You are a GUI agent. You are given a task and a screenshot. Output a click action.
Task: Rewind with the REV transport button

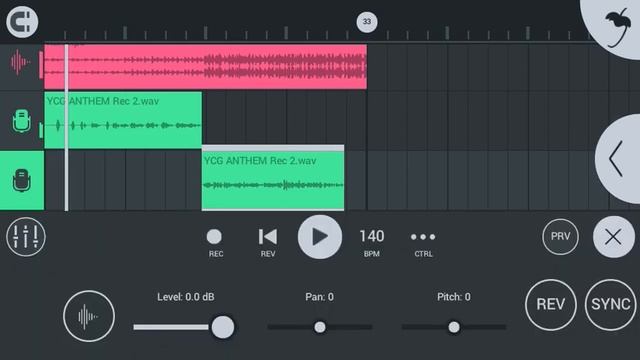pyautogui.click(x=268, y=243)
